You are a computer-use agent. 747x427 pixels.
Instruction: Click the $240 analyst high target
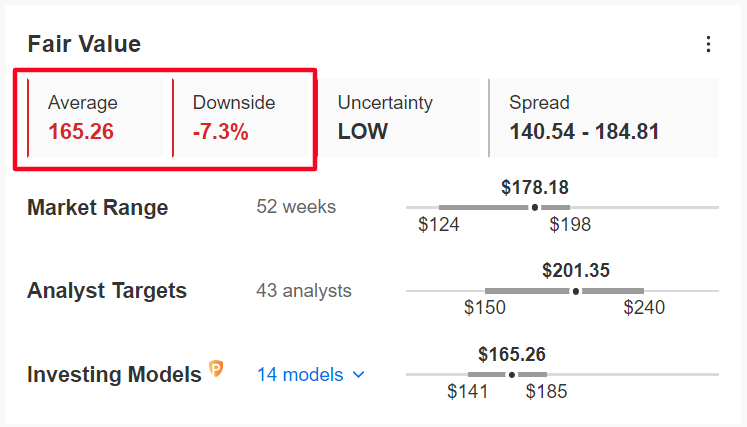(644, 307)
